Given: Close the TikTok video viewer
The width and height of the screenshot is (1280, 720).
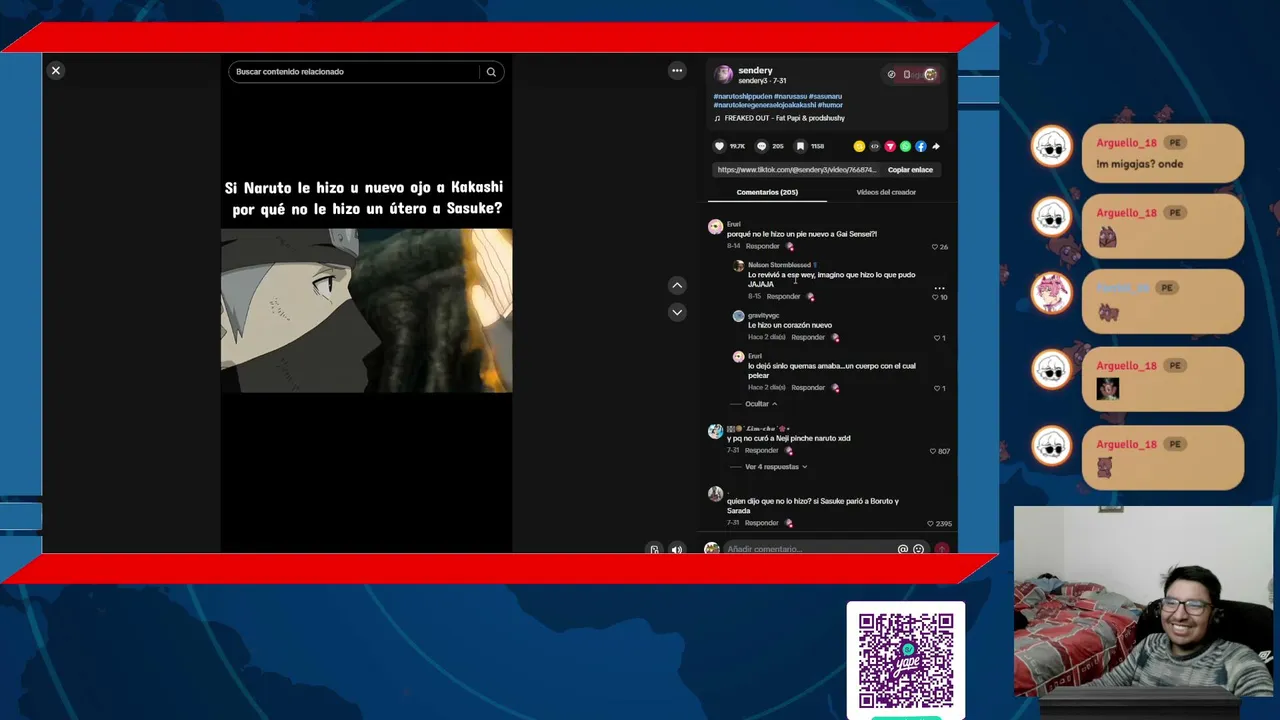Looking at the screenshot, I should (x=56, y=70).
